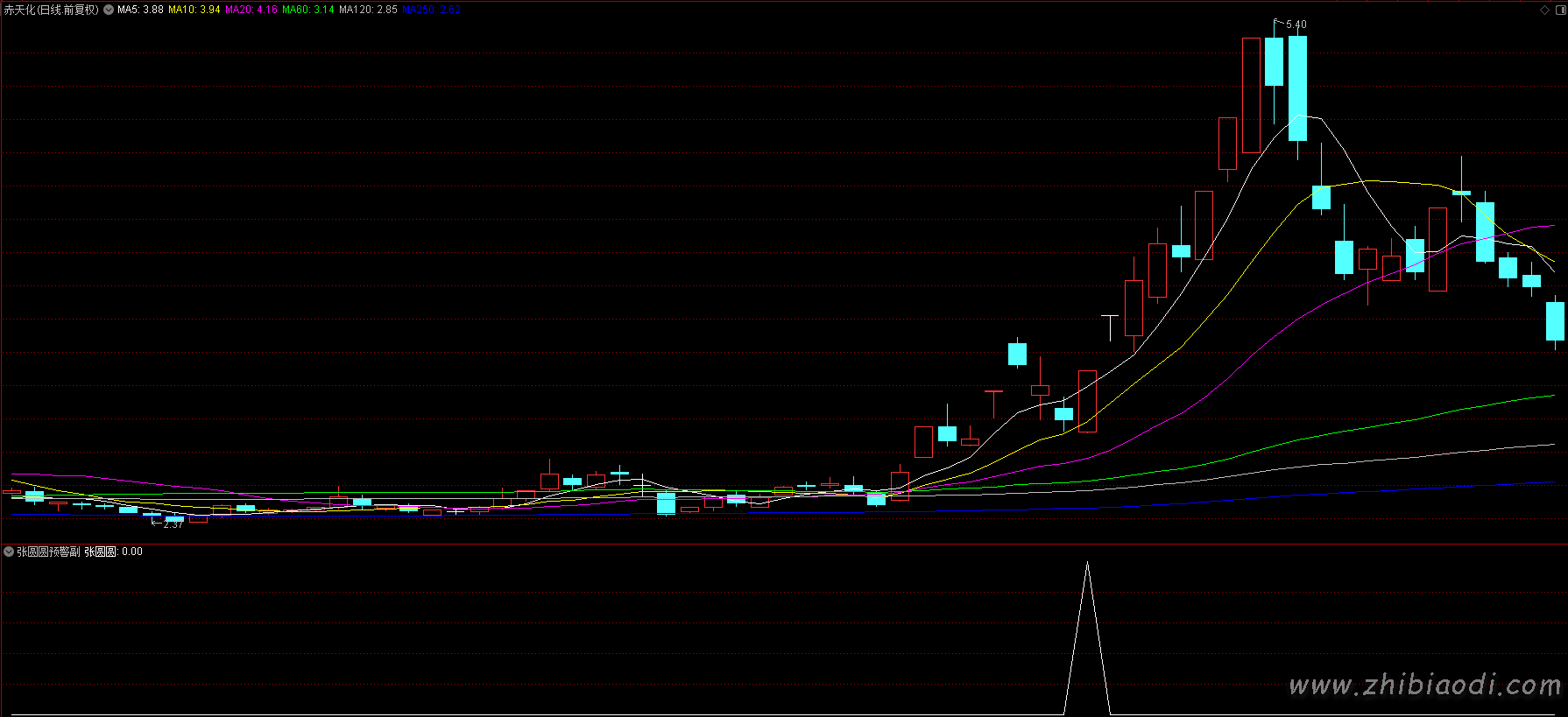1568x717 pixels.
Task: Click the 2.37 low price marker
Action: tap(173, 524)
